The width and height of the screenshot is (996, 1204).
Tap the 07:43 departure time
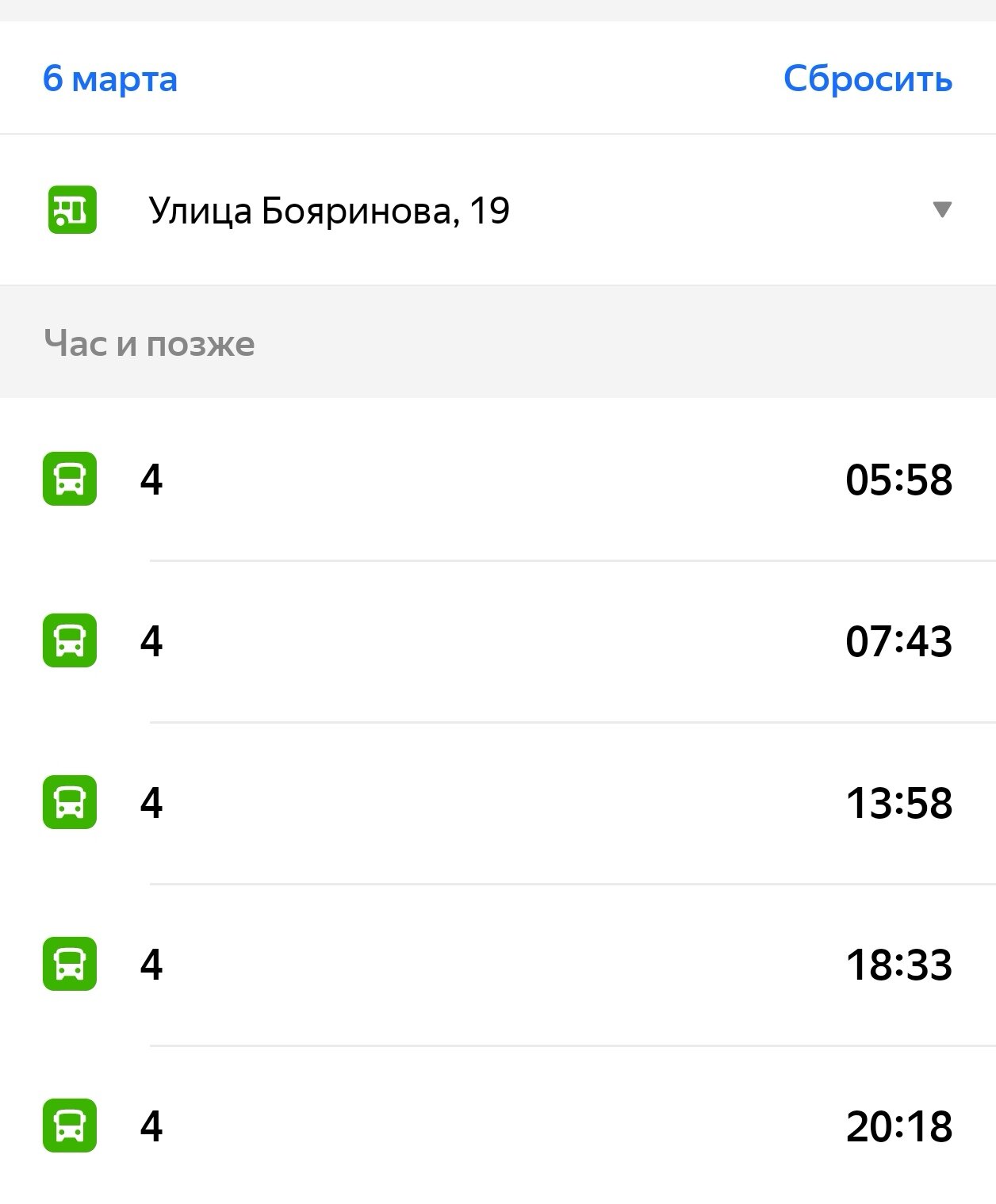tap(898, 641)
